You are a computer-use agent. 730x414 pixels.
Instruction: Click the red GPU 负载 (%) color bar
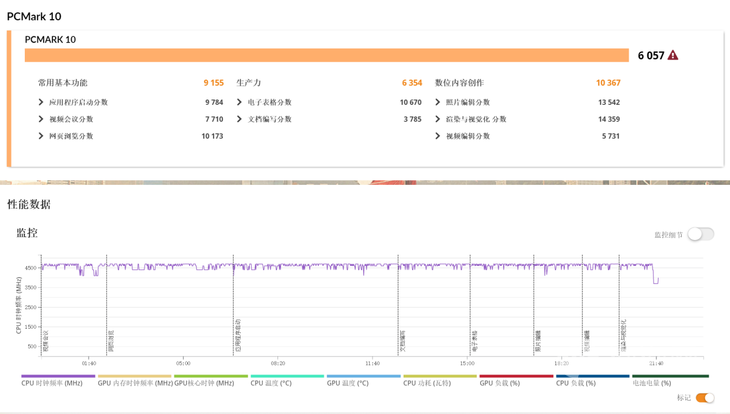(515, 376)
